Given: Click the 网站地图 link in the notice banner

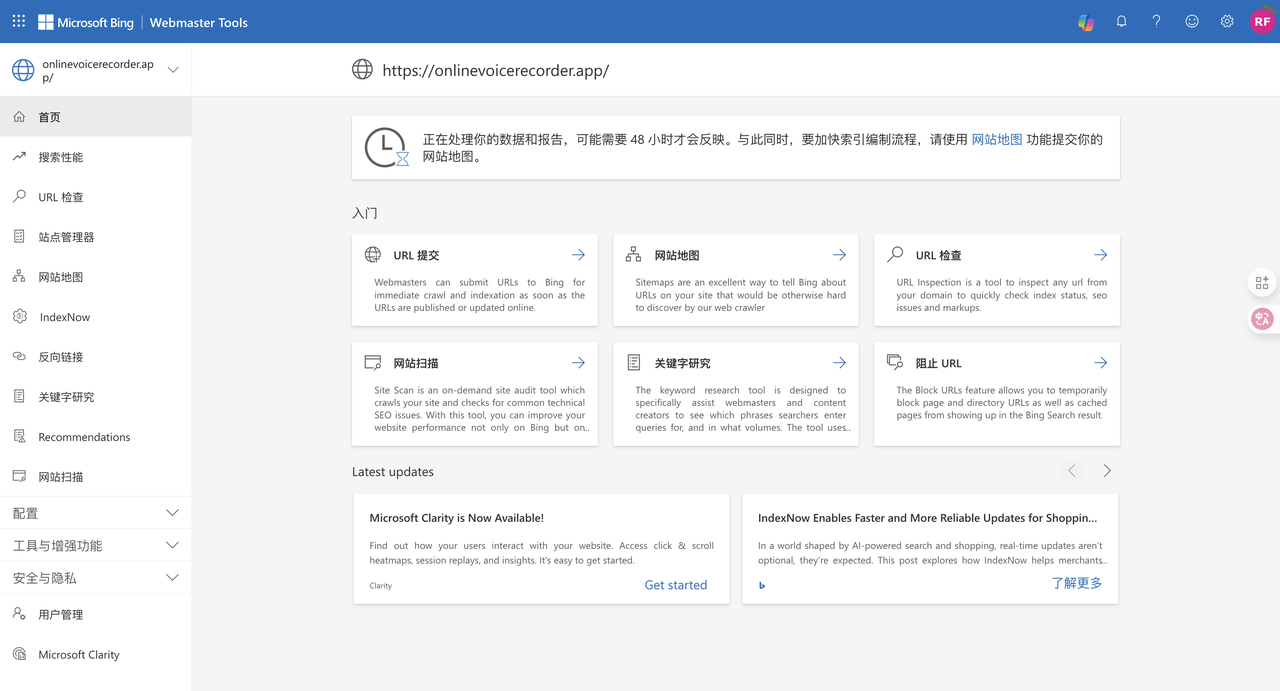Looking at the screenshot, I should 996,140.
